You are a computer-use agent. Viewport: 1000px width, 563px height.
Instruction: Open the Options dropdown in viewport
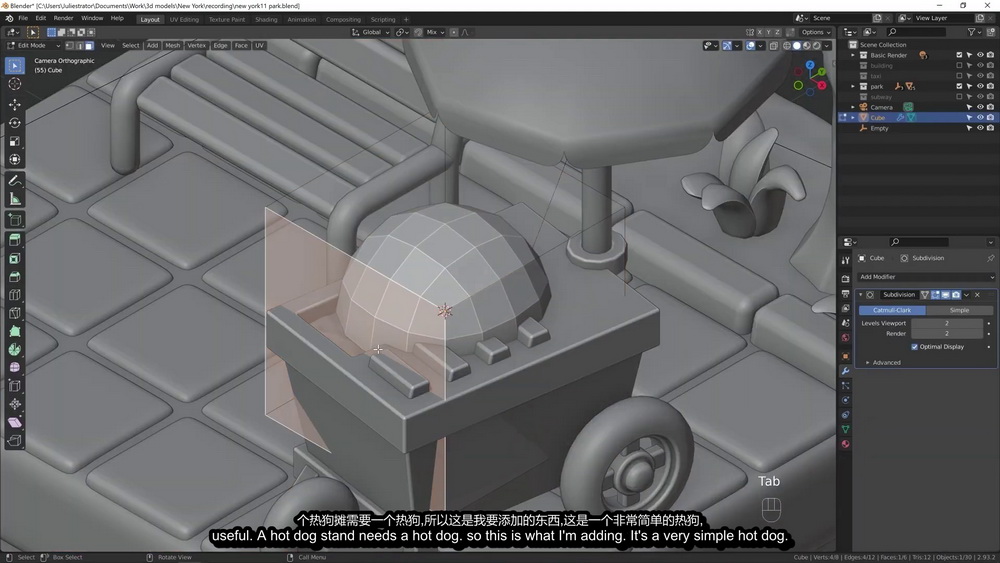tap(816, 32)
